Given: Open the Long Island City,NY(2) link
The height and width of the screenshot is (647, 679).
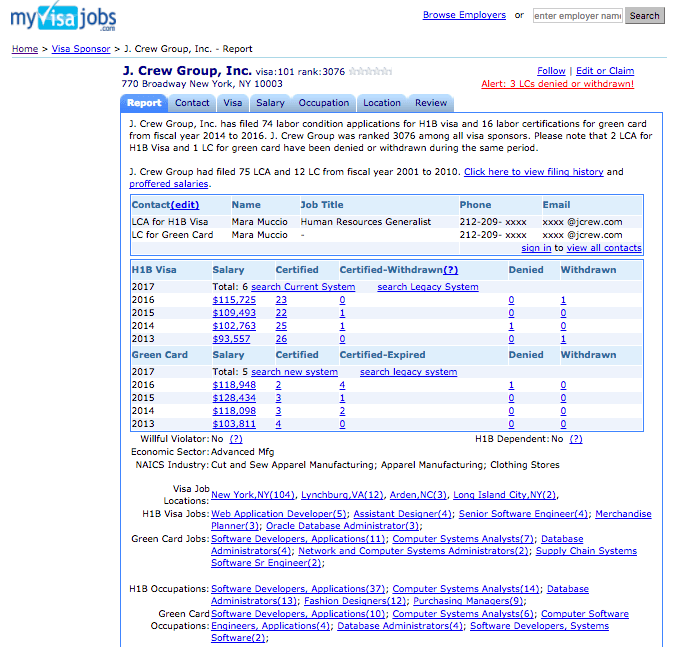Looking at the screenshot, I should (x=504, y=495).
